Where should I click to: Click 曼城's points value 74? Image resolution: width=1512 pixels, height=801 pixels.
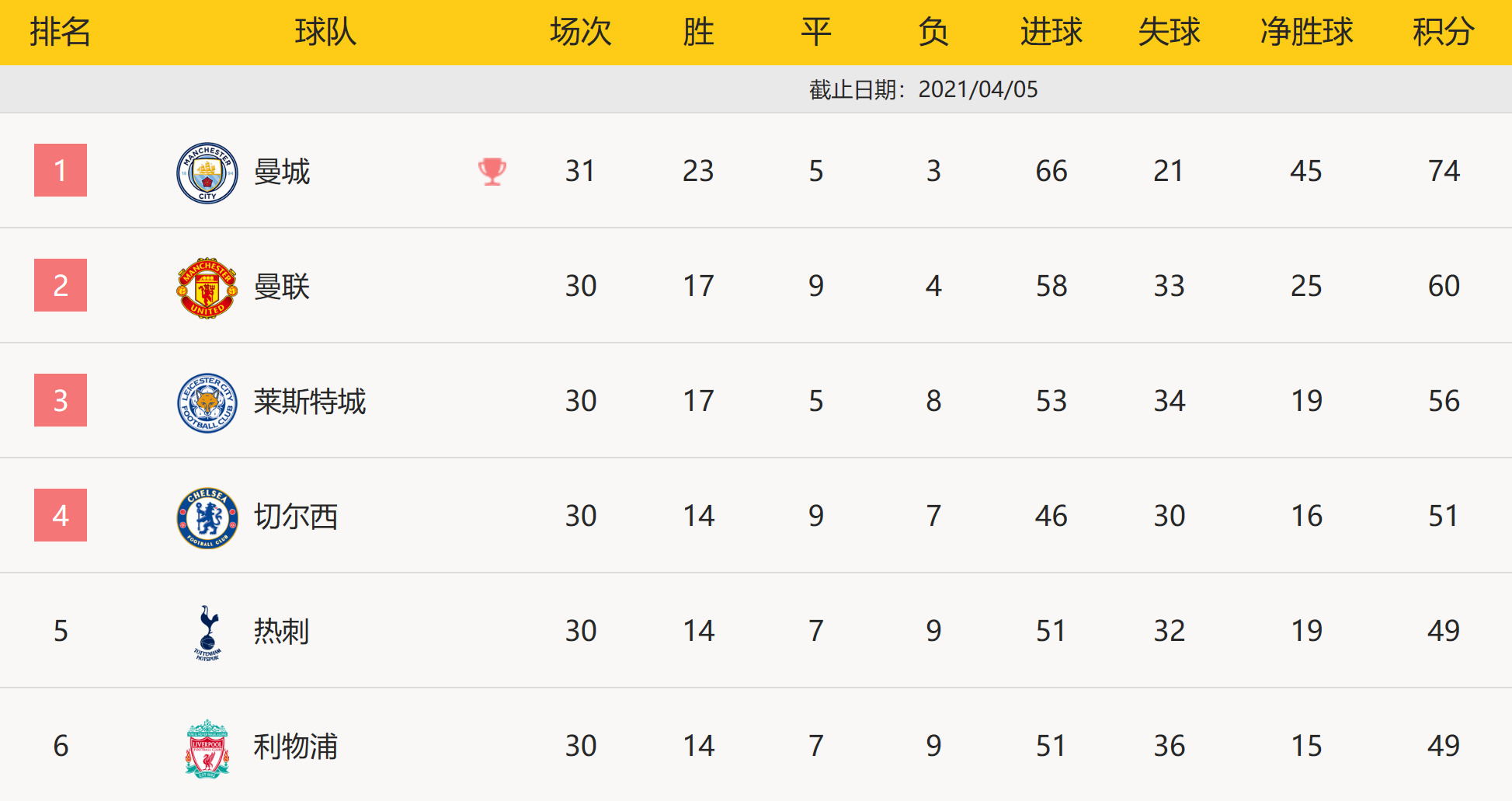pyautogui.click(x=1444, y=171)
